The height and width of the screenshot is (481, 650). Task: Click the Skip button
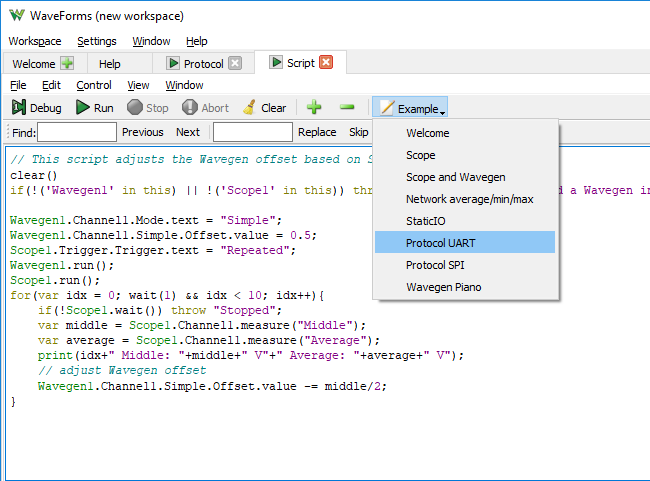click(359, 132)
